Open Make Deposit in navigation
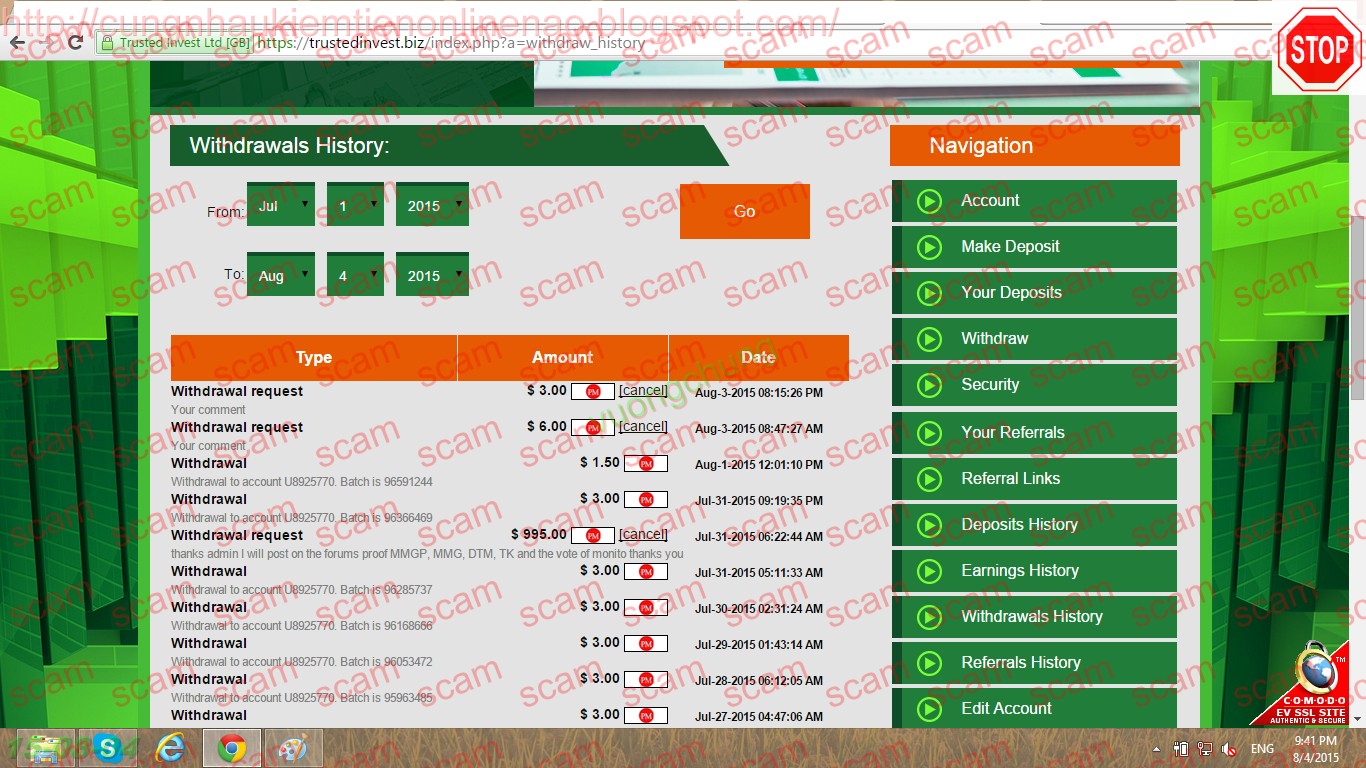 1010,247
